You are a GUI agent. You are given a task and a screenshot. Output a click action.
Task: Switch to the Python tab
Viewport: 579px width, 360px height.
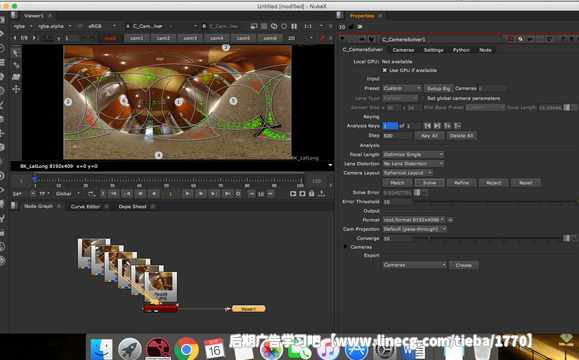461,50
